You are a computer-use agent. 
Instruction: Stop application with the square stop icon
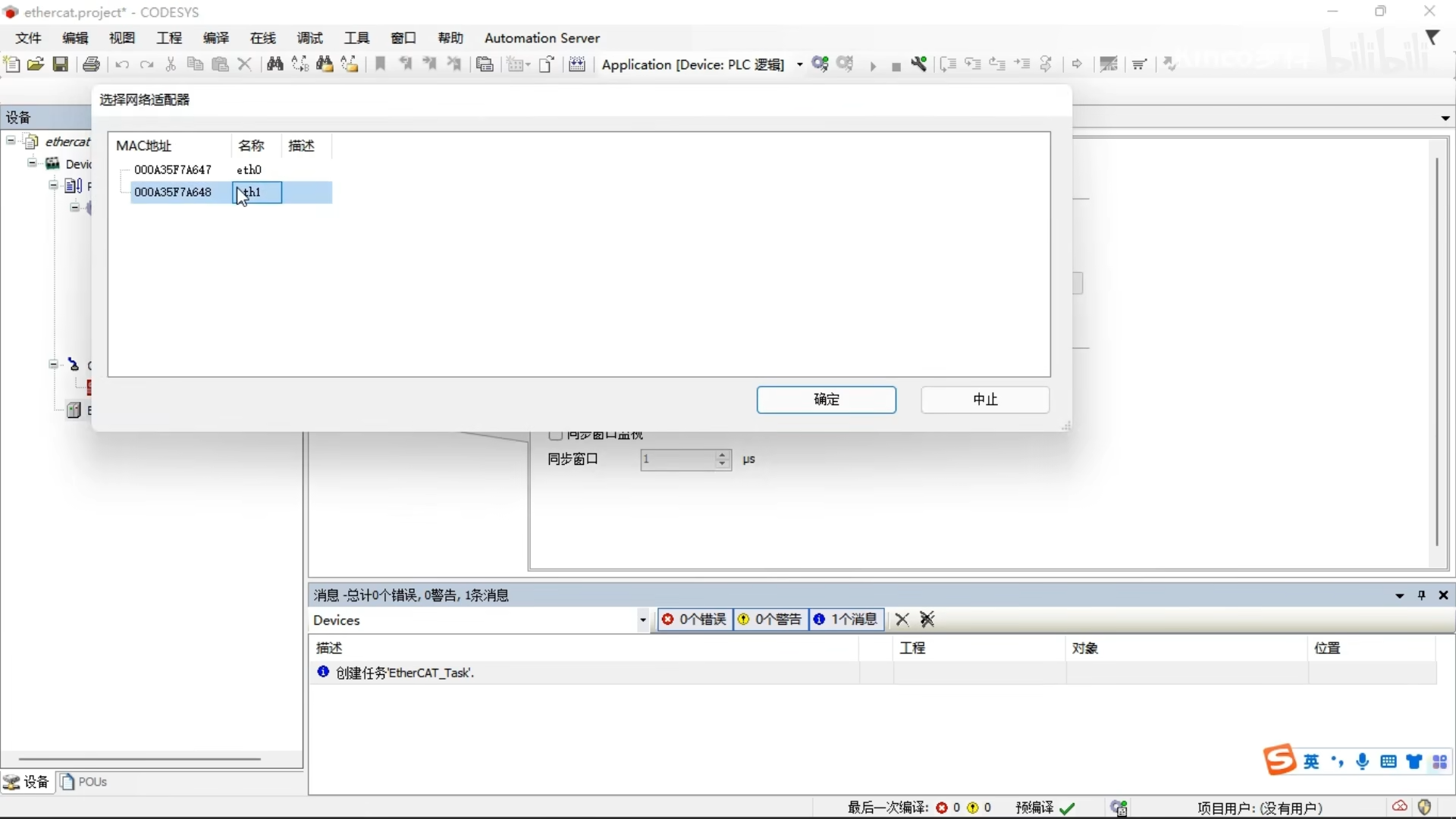(896, 66)
